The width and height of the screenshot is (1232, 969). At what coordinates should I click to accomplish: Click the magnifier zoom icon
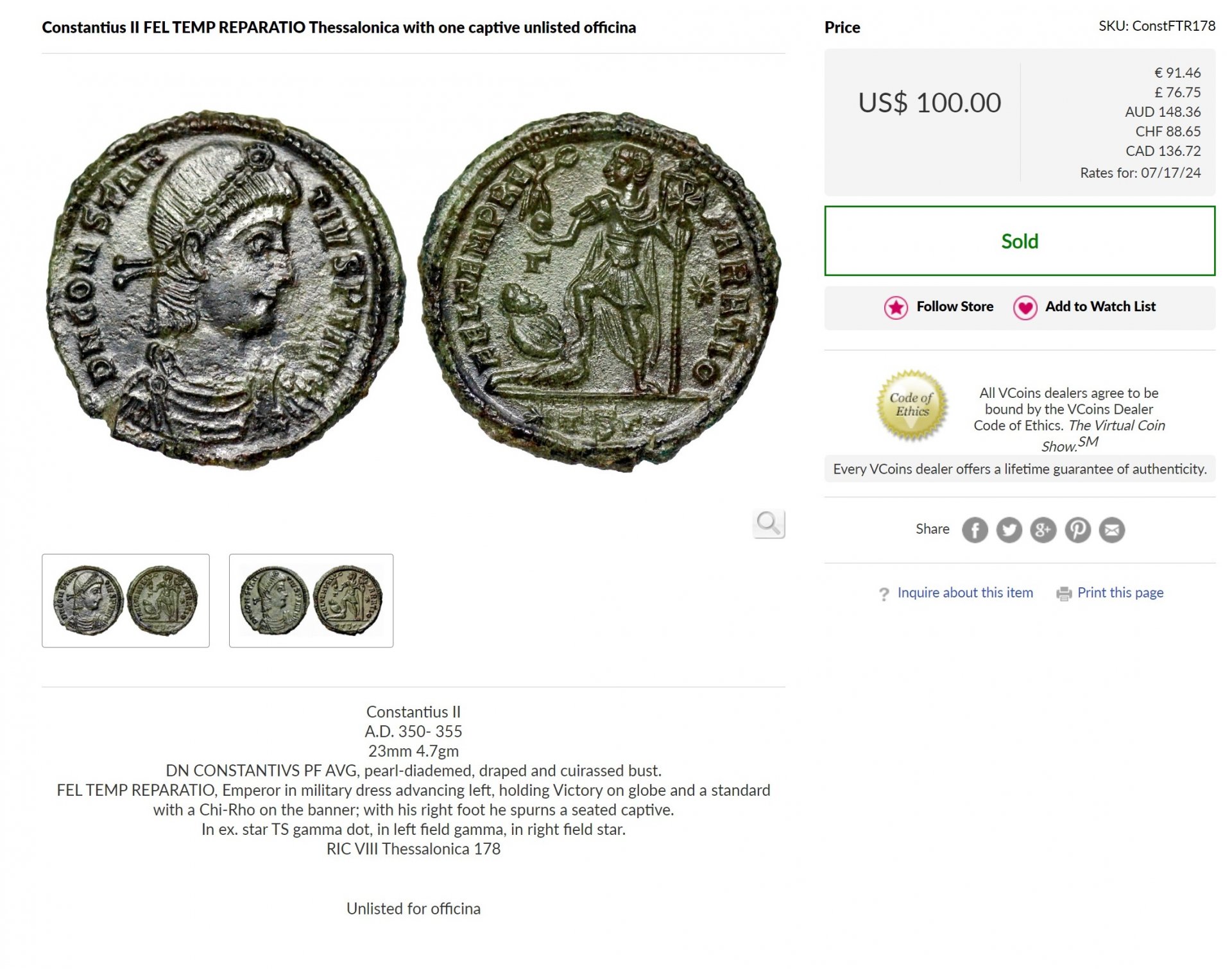768,524
